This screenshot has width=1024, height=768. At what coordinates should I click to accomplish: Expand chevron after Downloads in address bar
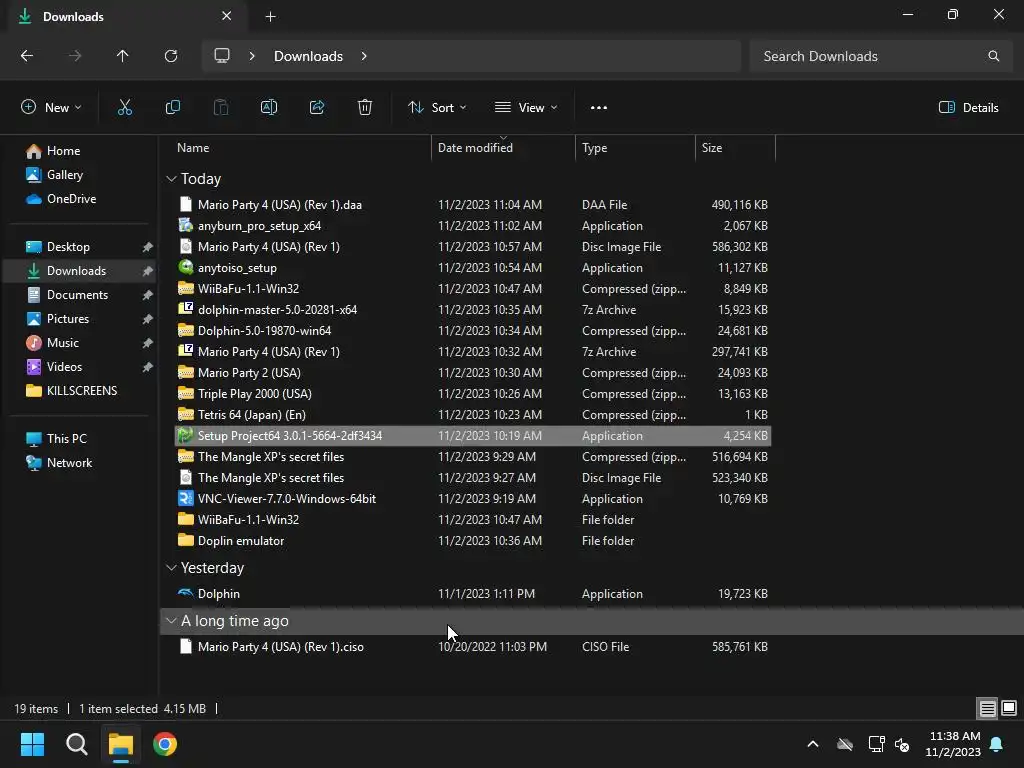coord(364,56)
